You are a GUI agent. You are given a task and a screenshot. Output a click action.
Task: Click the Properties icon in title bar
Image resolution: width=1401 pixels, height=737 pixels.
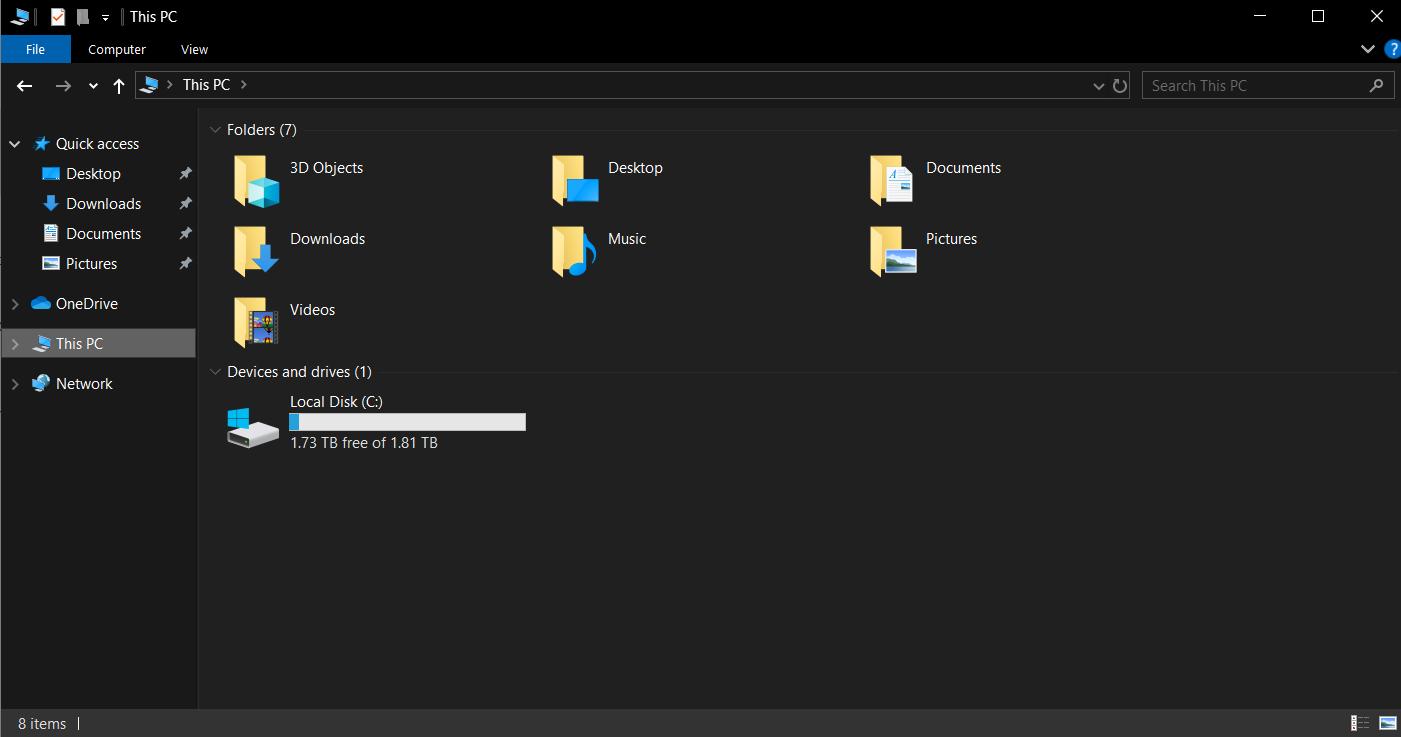[58, 17]
